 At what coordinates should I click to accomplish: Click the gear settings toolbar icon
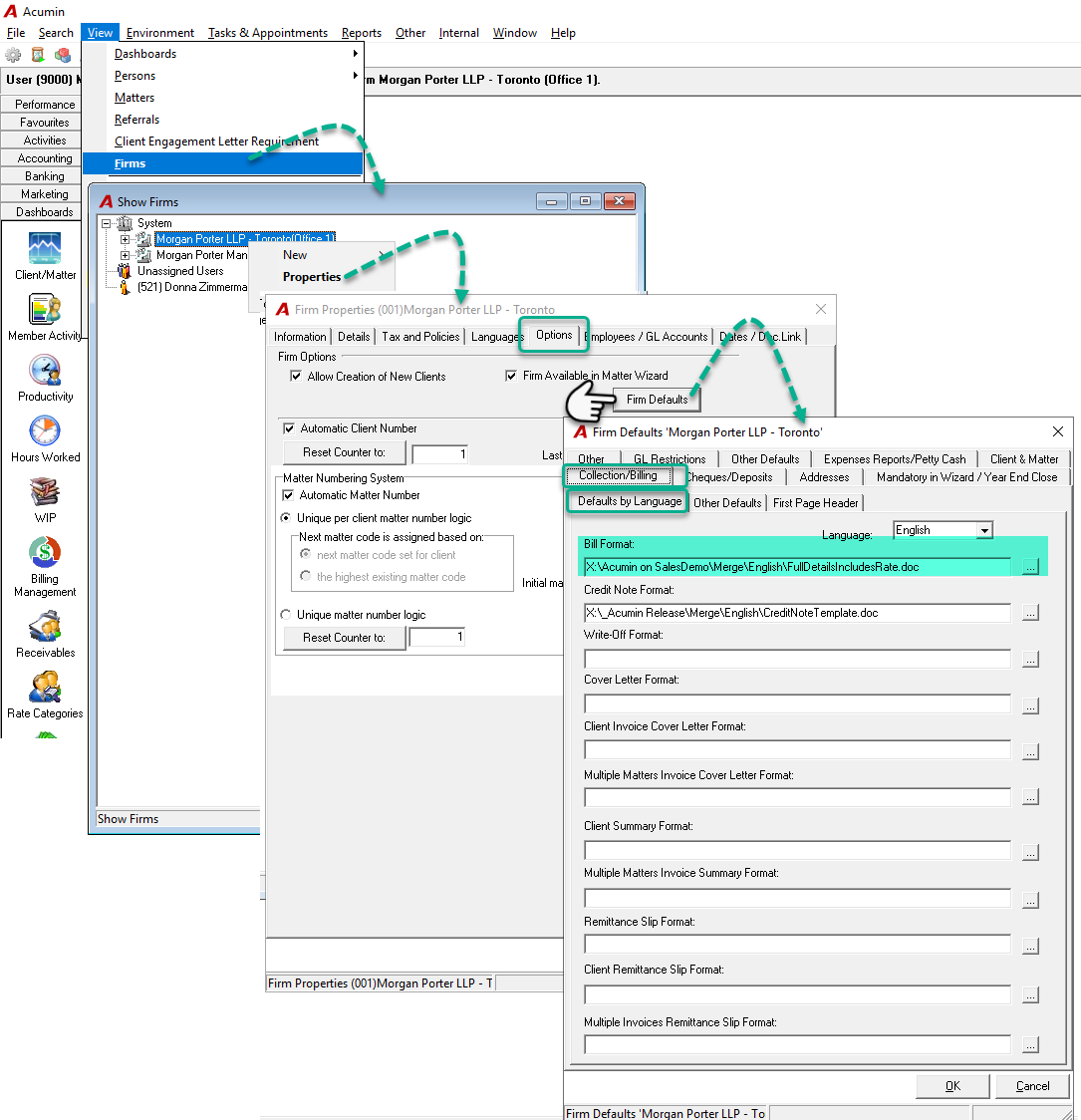tap(13, 55)
